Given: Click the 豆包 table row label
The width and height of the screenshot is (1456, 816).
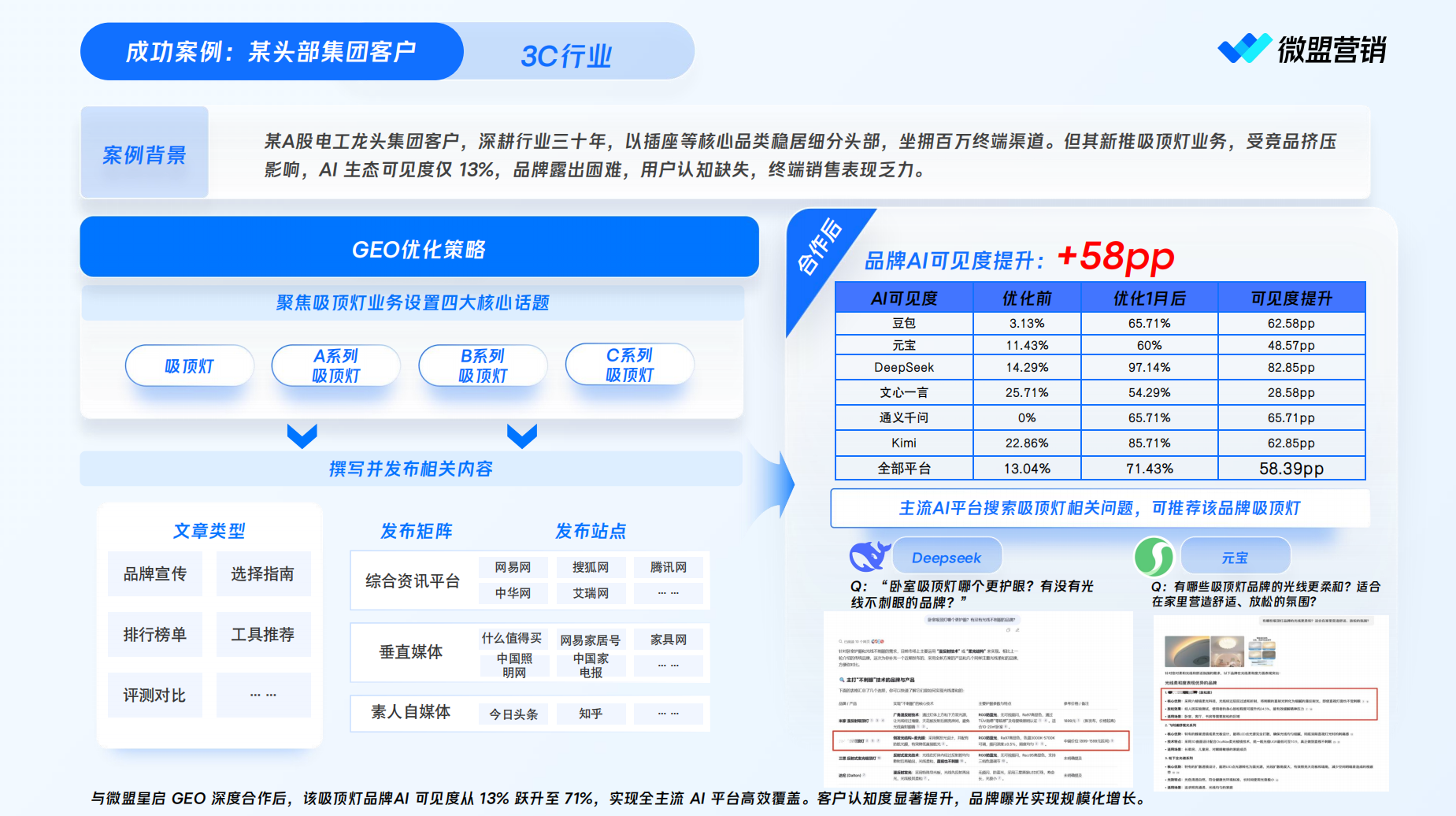Looking at the screenshot, I should 904,323.
